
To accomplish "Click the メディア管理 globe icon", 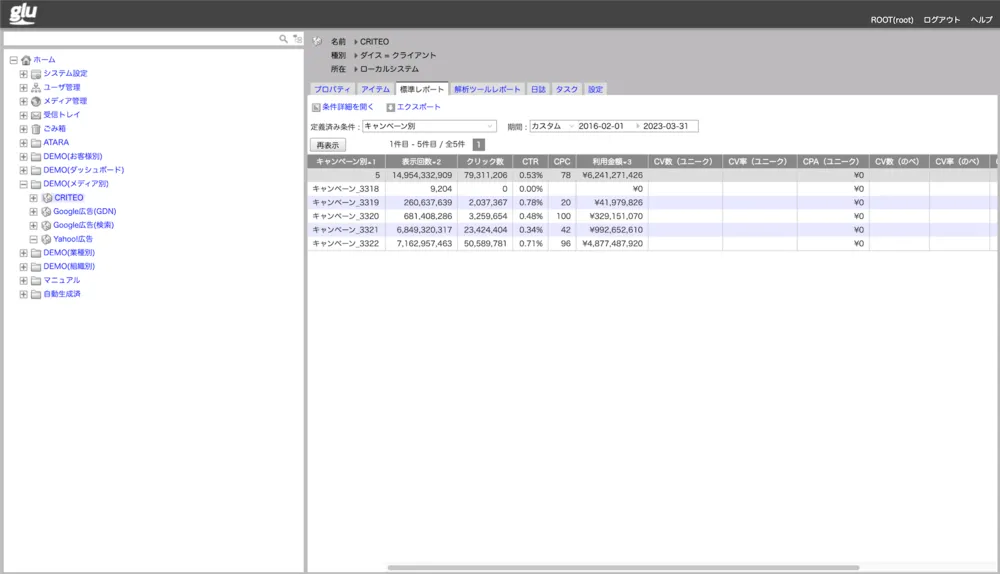I will (x=36, y=101).
